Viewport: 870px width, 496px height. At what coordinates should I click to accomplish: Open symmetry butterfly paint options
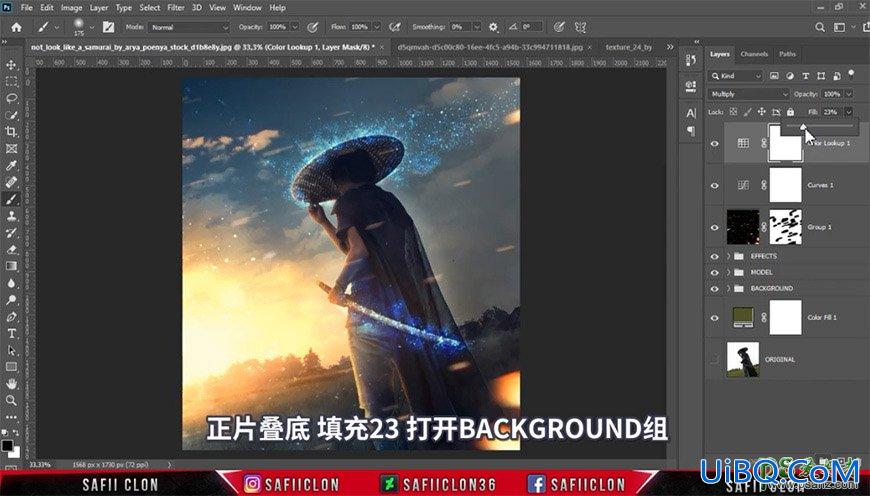pyautogui.click(x=580, y=27)
